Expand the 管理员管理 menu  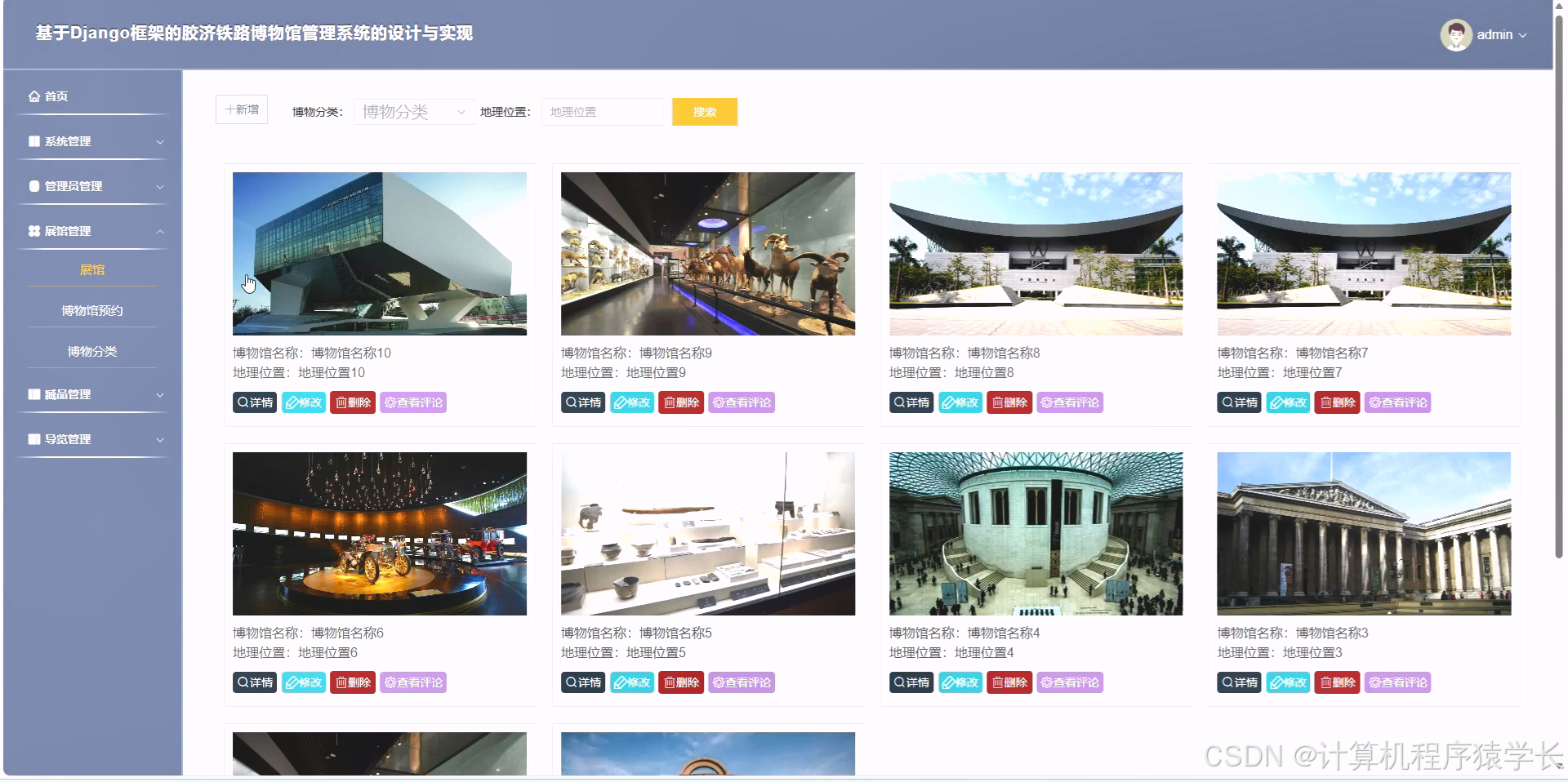[x=93, y=186]
